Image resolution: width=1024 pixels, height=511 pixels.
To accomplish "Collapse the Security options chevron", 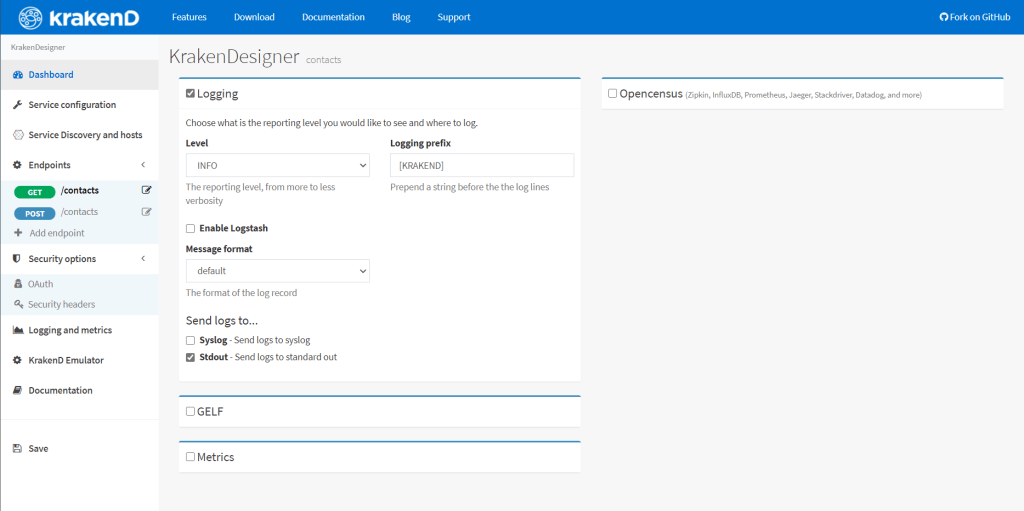I will coord(143,259).
